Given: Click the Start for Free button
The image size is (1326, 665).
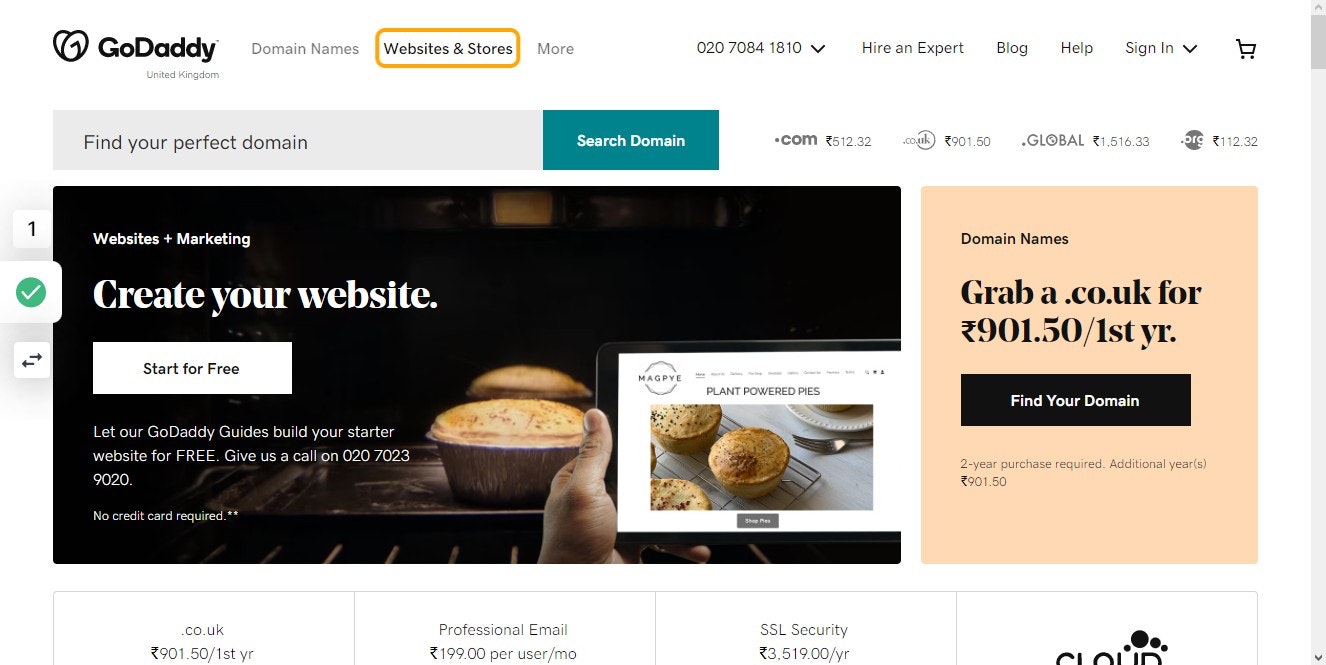Looking at the screenshot, I should tap(192, 368).
